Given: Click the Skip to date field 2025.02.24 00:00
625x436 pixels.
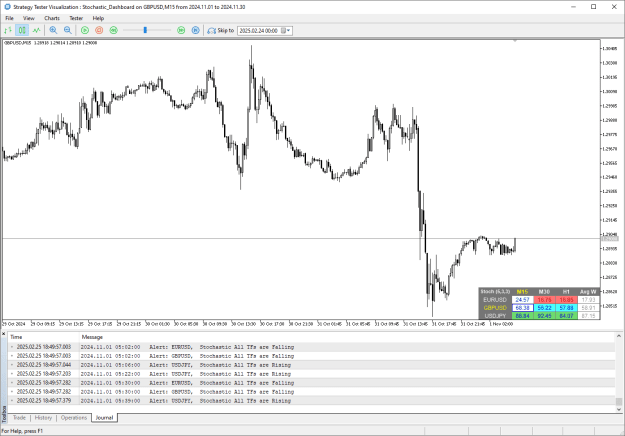Looking at the screenshot, I should [x=259, y=31].
